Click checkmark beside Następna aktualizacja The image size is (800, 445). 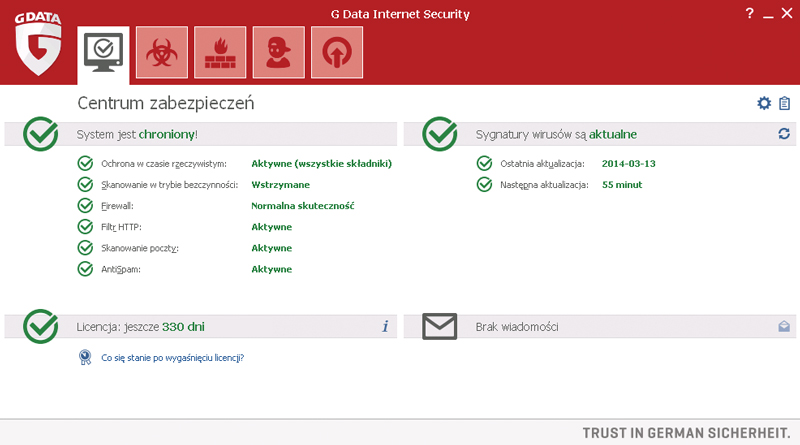[484, 184]
